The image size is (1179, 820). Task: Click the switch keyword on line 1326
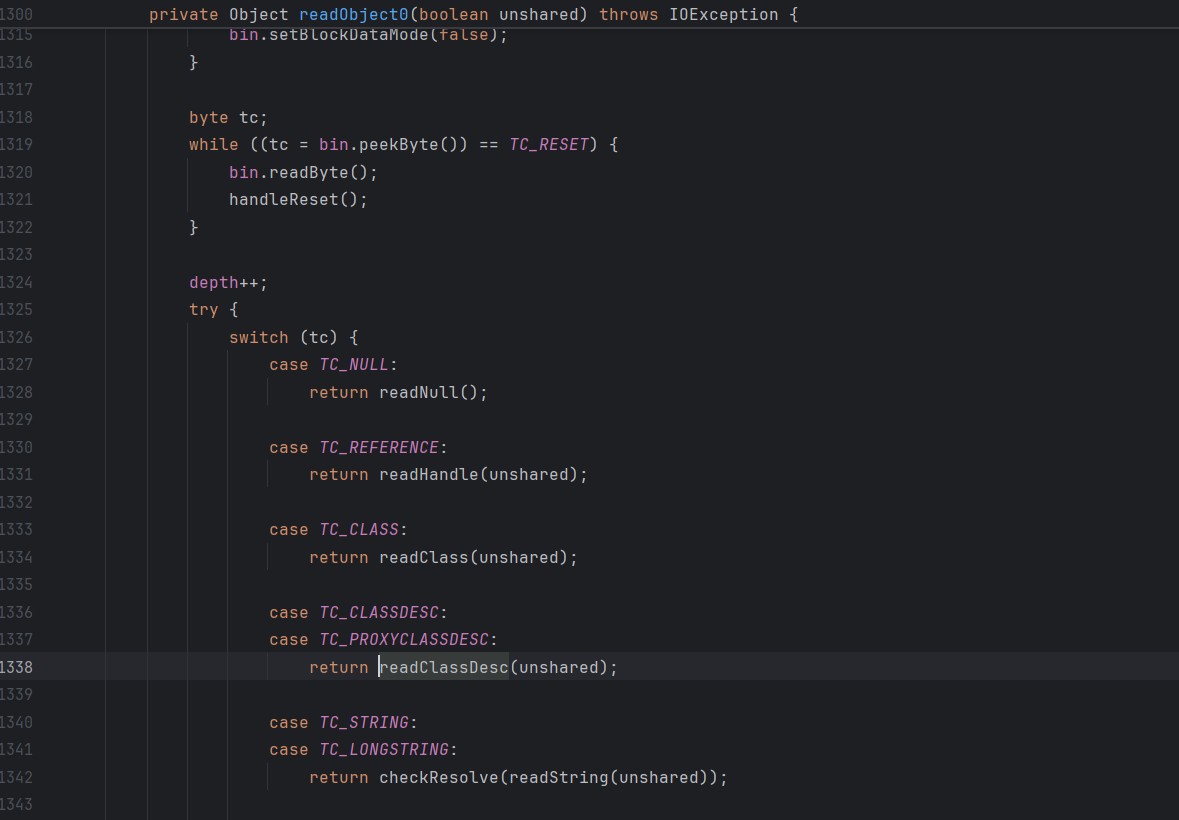[x=258, y=338]
